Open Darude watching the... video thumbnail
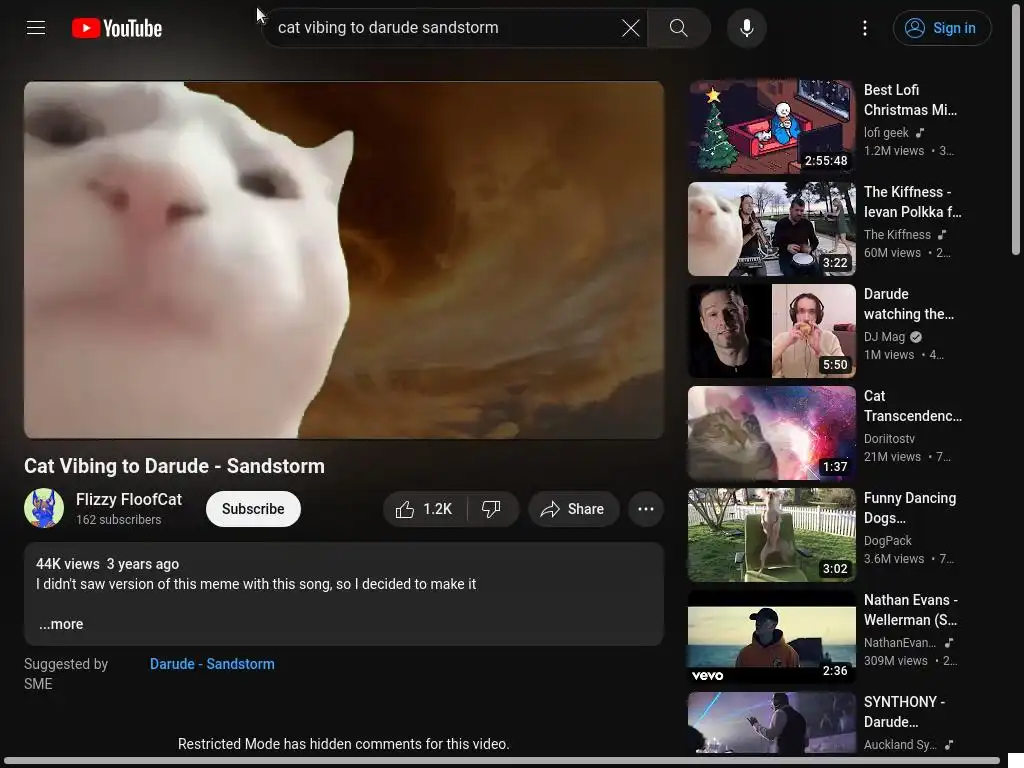 771,330
